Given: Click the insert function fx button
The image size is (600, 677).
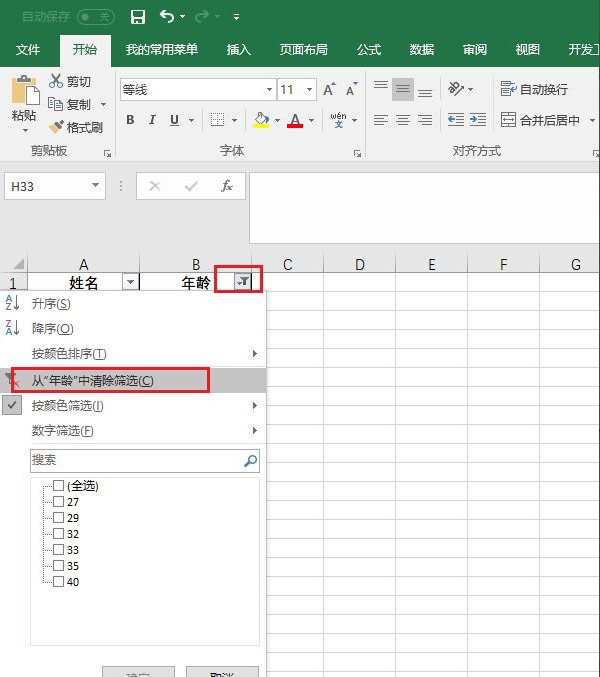Looking at the screenshot, I should click(x=227, y=186).
